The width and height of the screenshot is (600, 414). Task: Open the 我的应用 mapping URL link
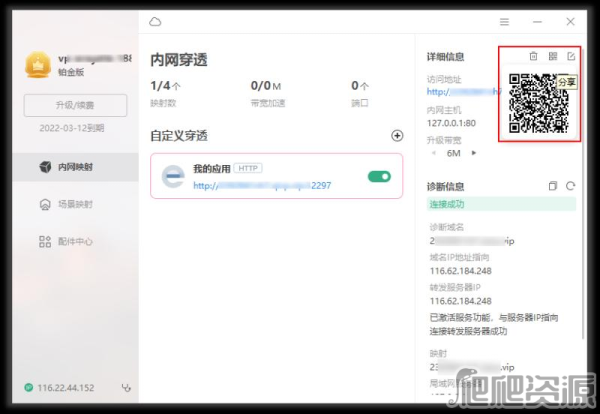262,186
